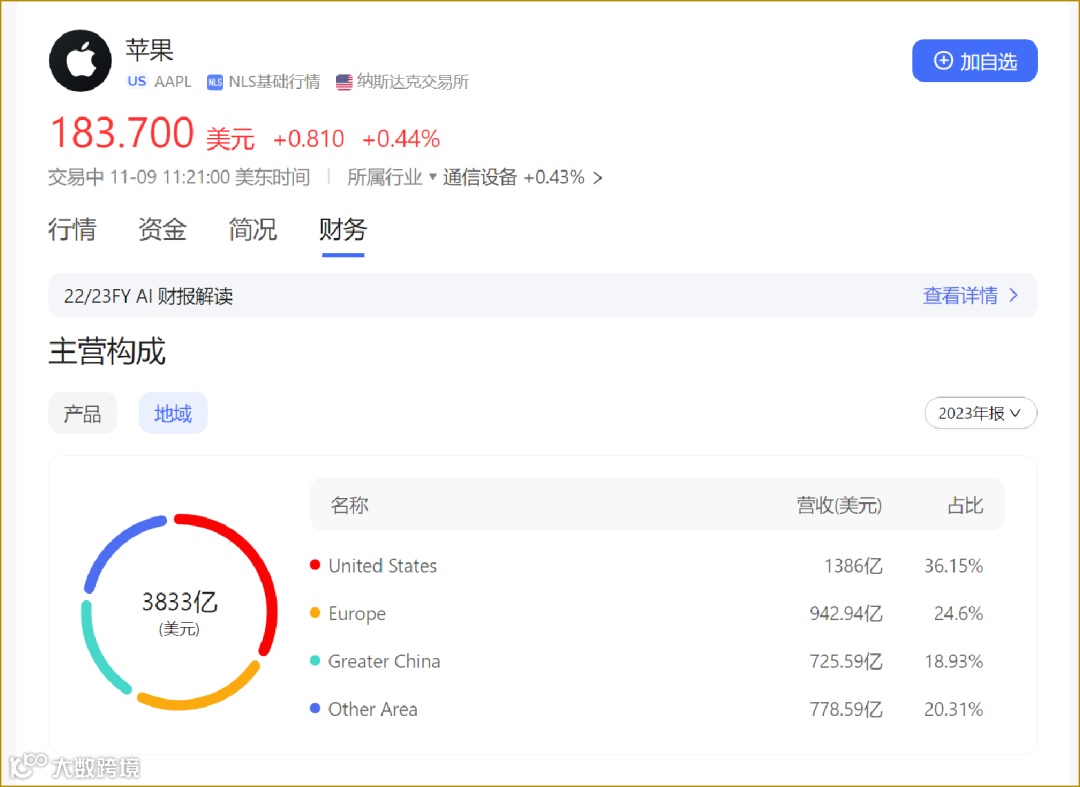This screenshot has width=1080, height=787.
Task: Click the blue segment of donut chart
Action: pyautogui.click(x=114, y=546)
